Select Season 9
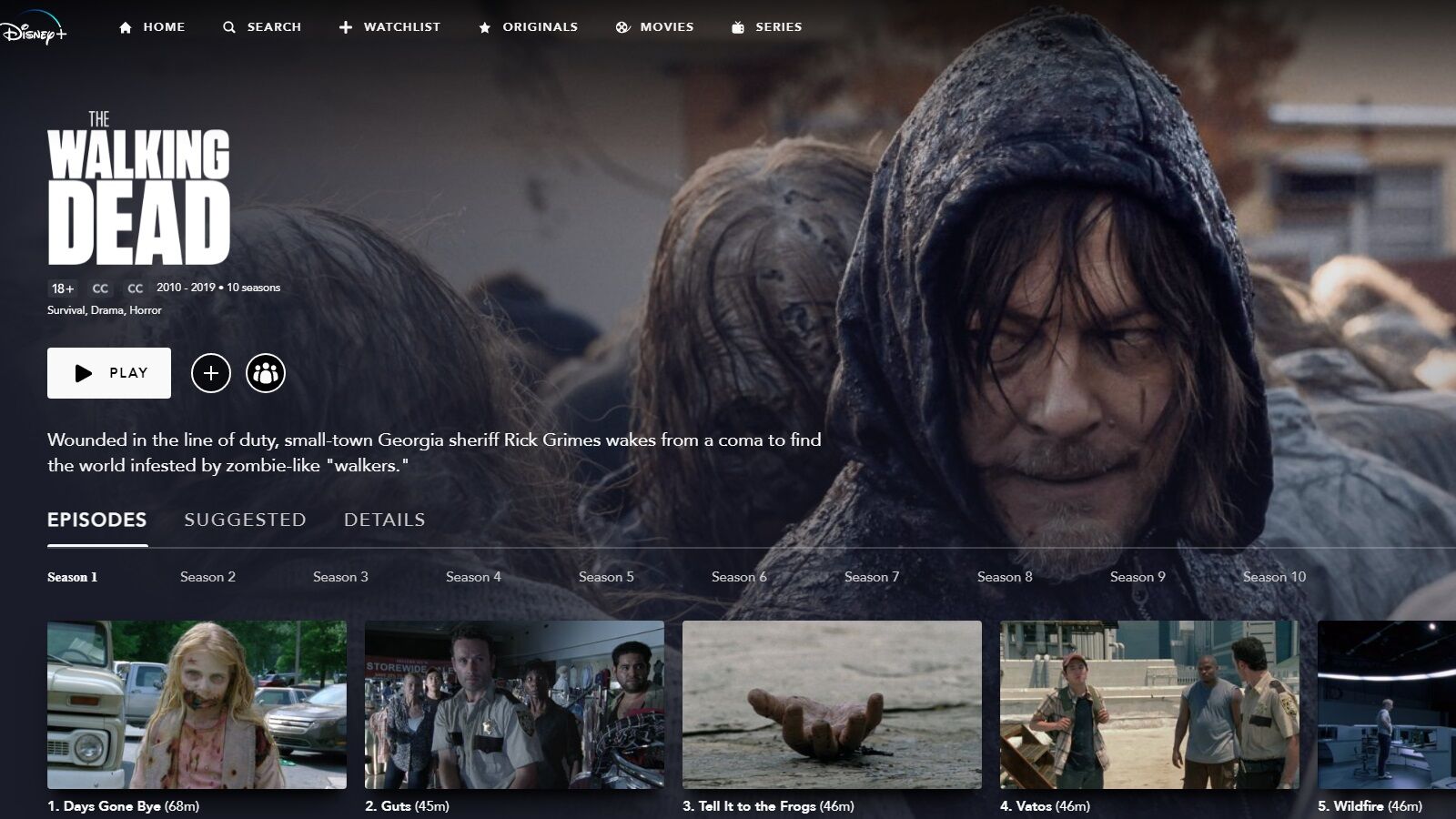The image size is (1456, 819). pyautogui.click(x=1137, y=577)
